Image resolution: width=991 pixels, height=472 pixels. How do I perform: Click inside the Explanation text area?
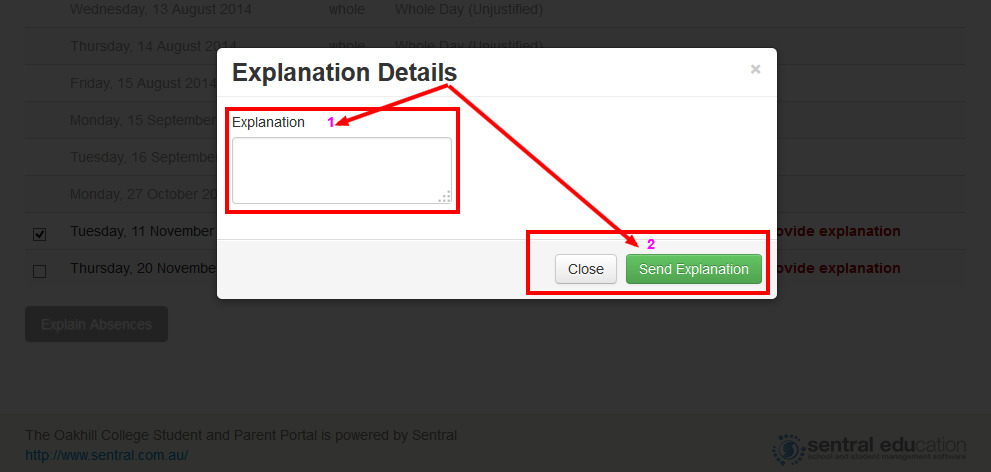point(342,171)
